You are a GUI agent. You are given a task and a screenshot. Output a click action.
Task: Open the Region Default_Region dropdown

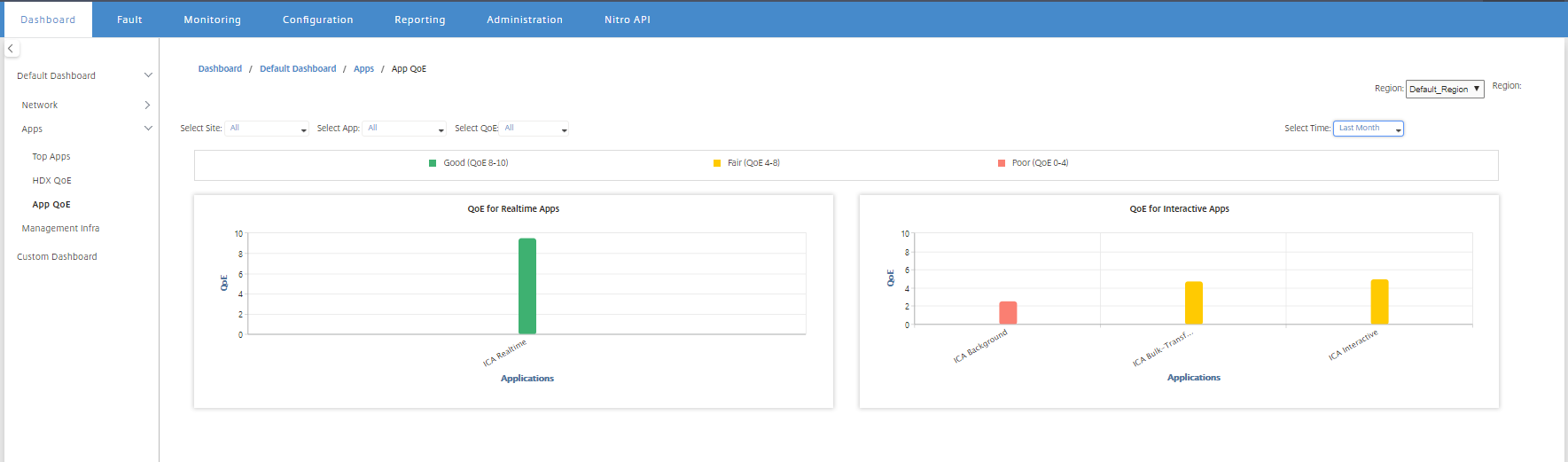1445,89
